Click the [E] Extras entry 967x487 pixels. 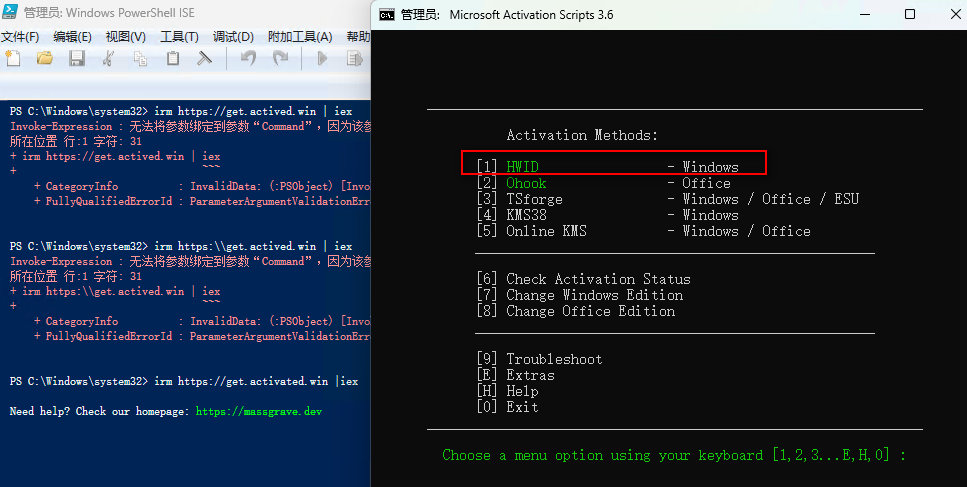tap(516, 375)
